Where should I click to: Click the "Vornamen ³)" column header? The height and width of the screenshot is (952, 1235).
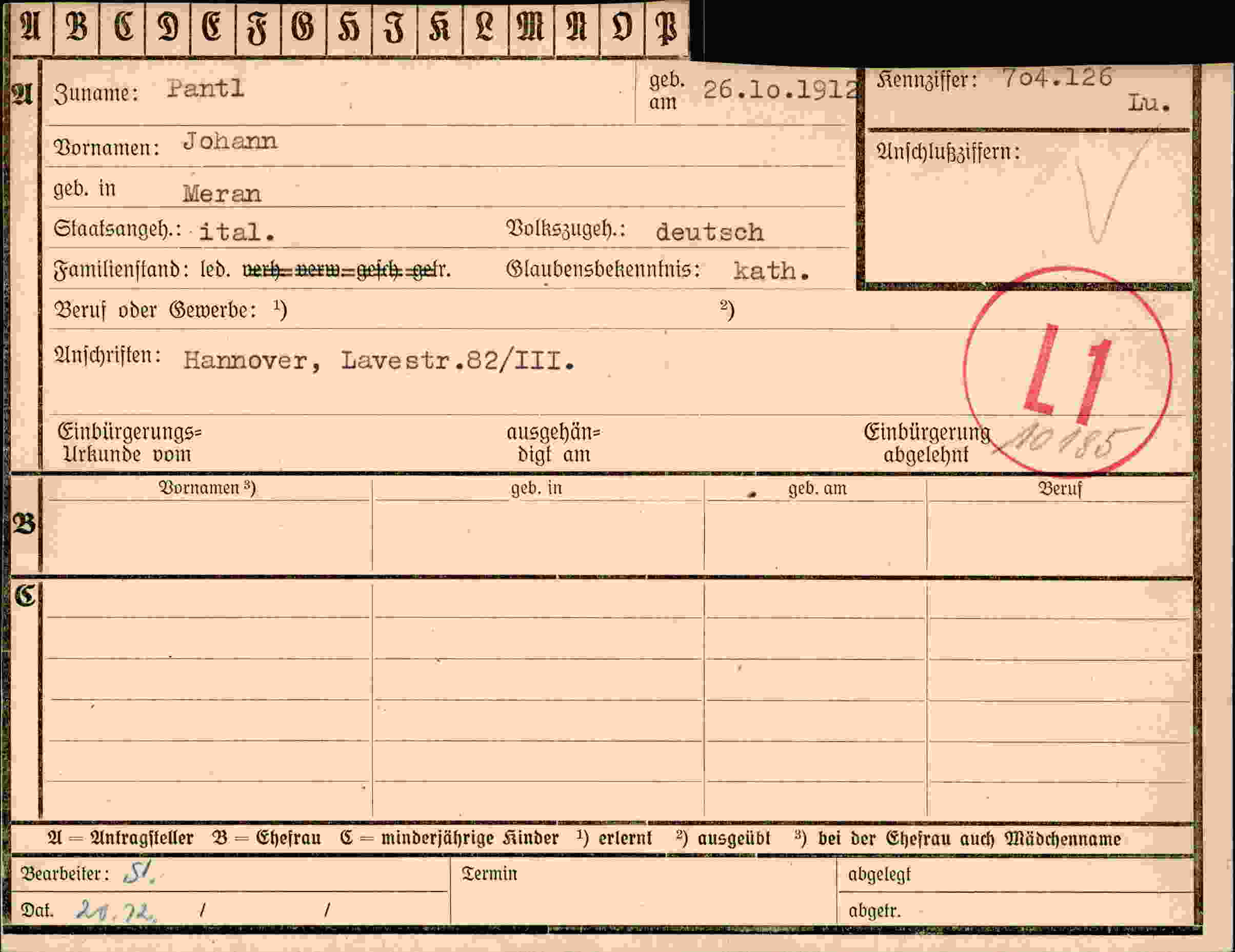click(x=207, y=489)
